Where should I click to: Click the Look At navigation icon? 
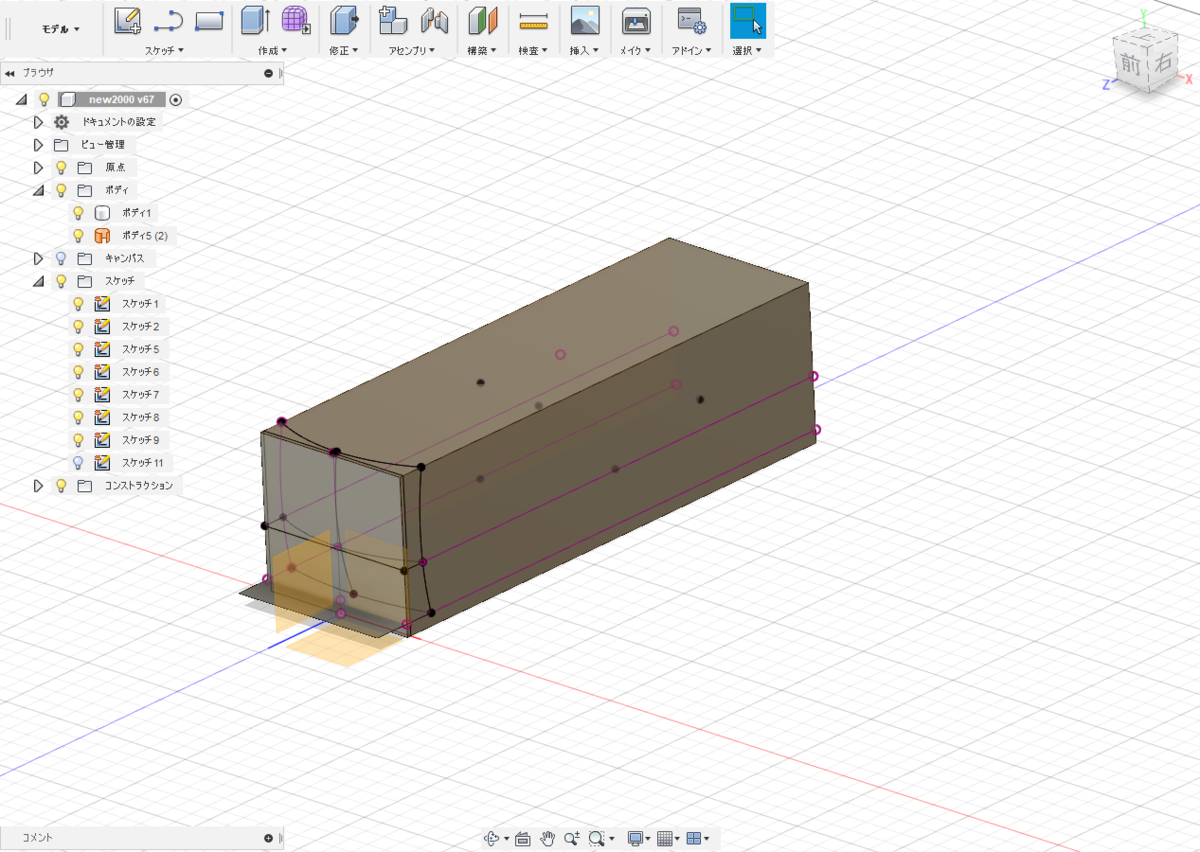tap(522, 838)
